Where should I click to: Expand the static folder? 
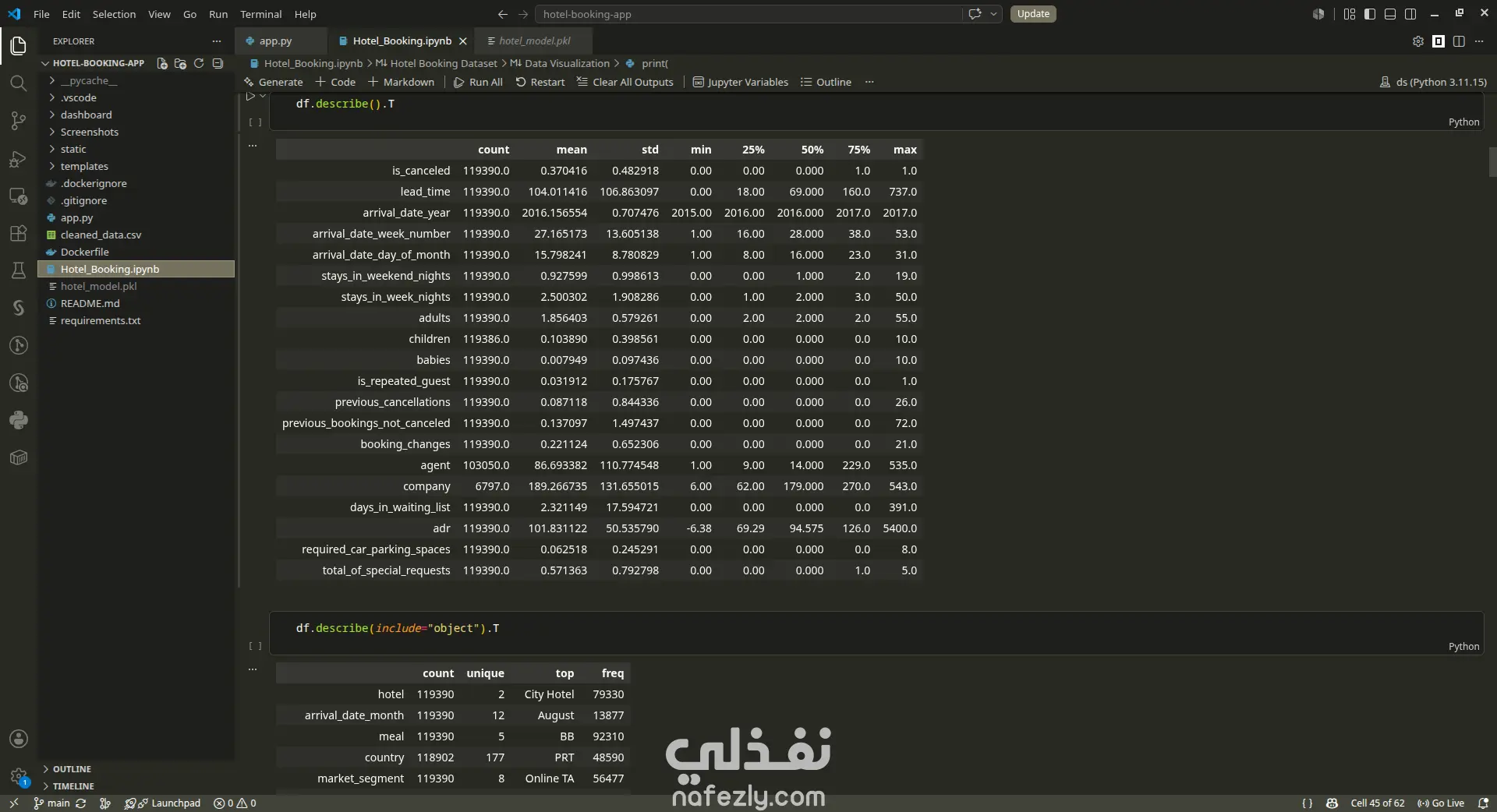(x=136, y=149)
